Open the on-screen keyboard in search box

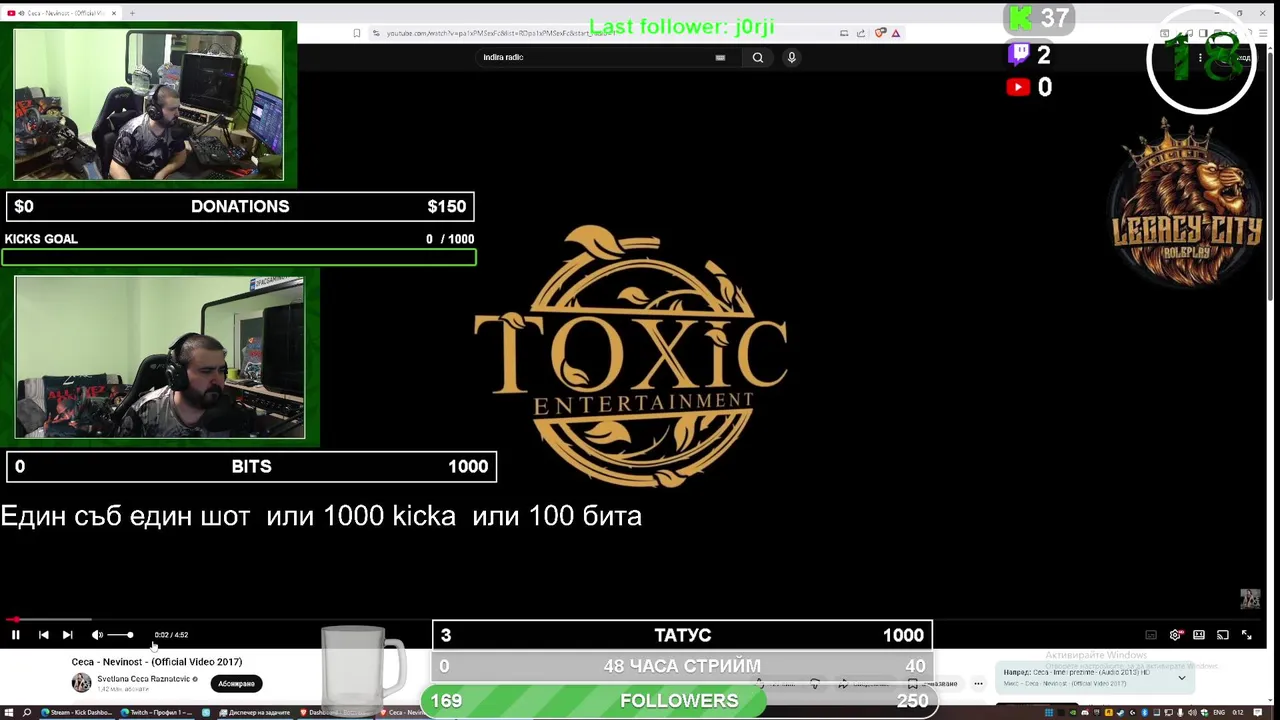(x=720, y=57)
